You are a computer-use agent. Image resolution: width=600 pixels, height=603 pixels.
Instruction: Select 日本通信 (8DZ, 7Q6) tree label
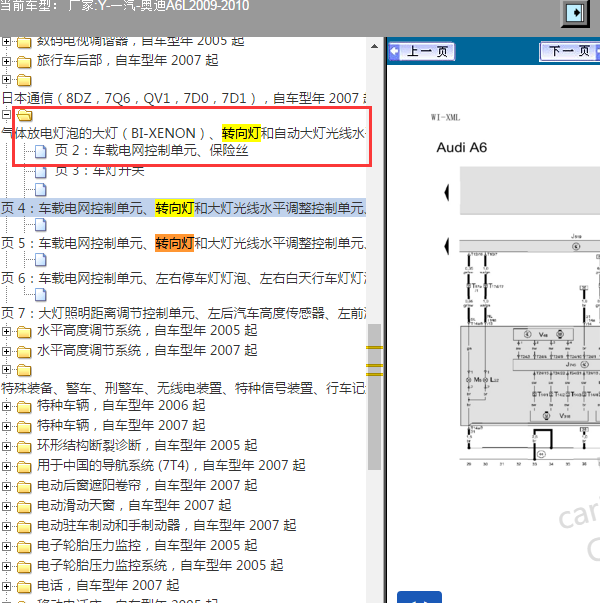[184, 98]
